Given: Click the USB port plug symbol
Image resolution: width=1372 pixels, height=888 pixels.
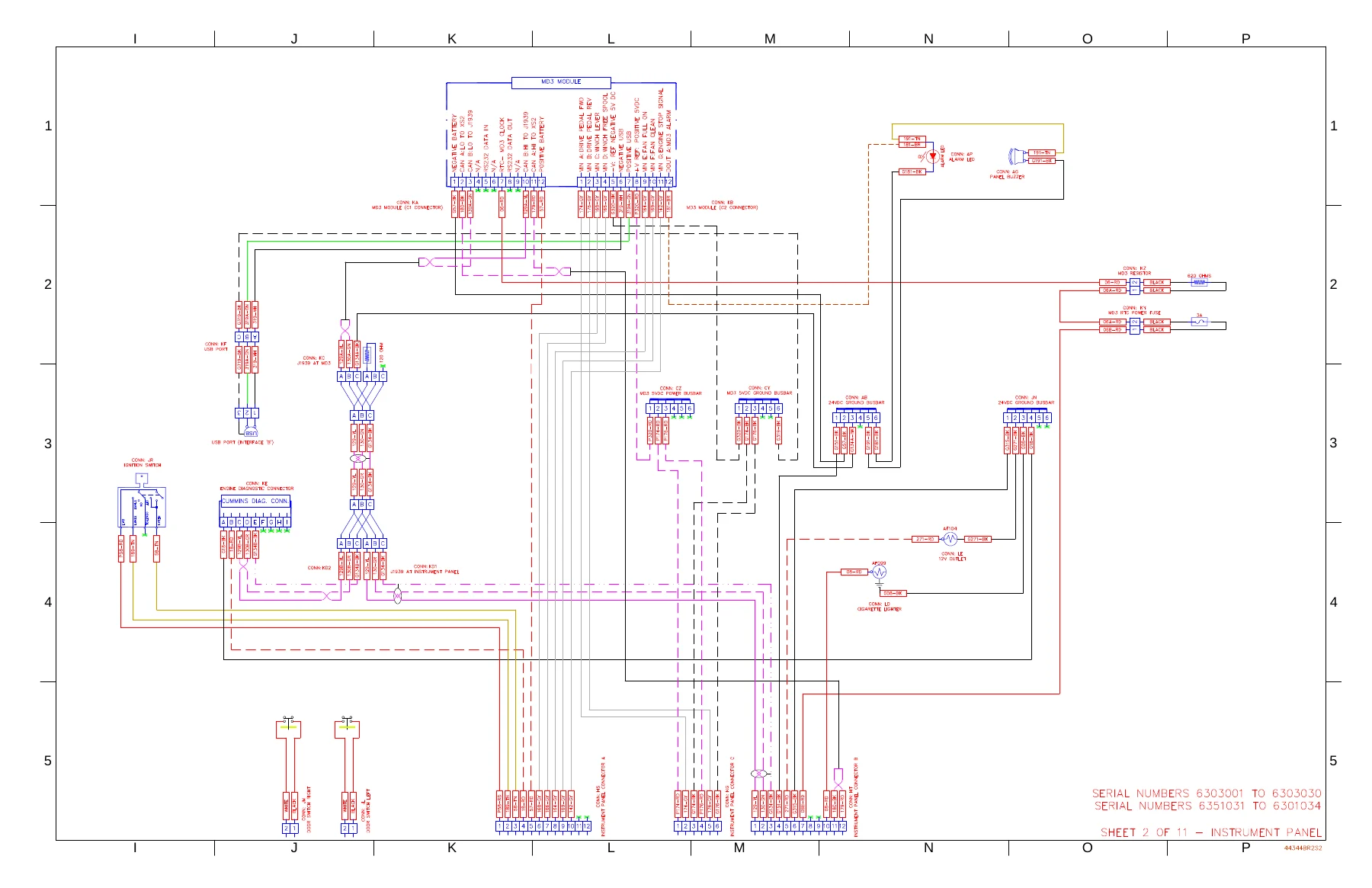Looking at the screenshot, I should point(251,432).
